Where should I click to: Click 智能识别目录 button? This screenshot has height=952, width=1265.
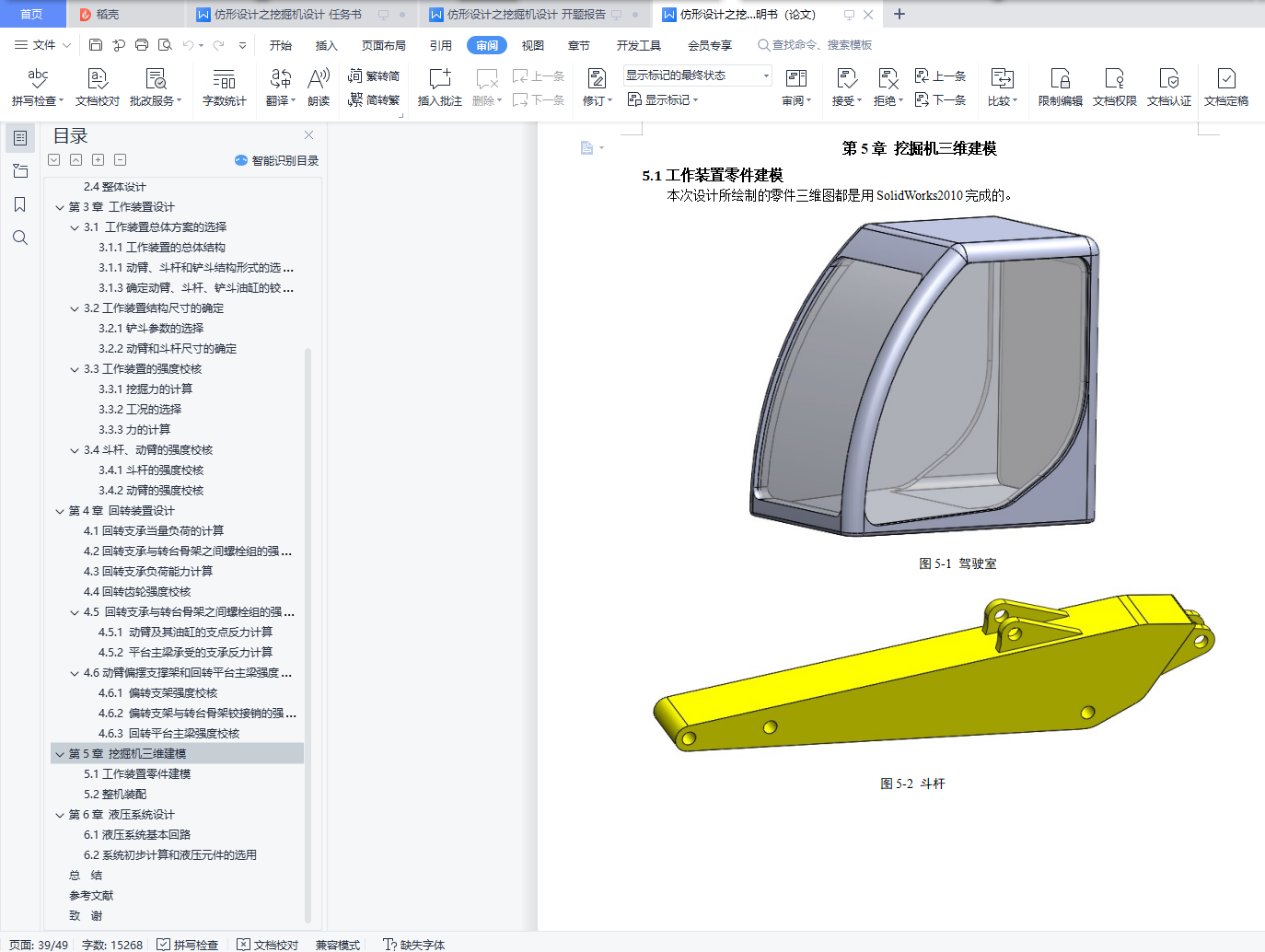pyautogui.click(x=277, y=160)
